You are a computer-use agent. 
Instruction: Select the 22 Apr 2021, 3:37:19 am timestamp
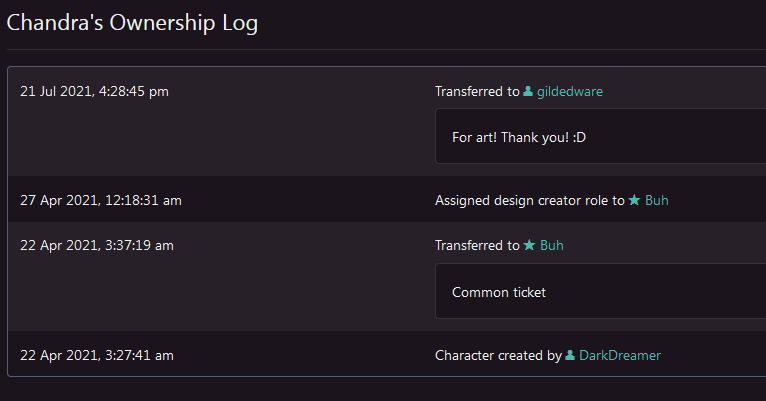point(97,246)
